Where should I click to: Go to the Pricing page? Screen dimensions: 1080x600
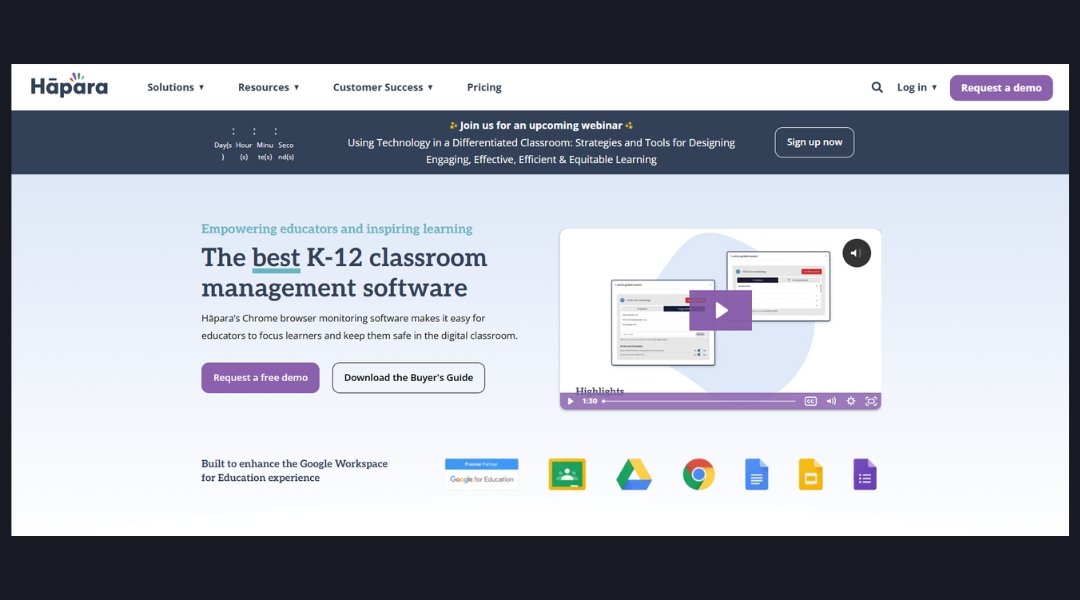click(x=484, y=87)
